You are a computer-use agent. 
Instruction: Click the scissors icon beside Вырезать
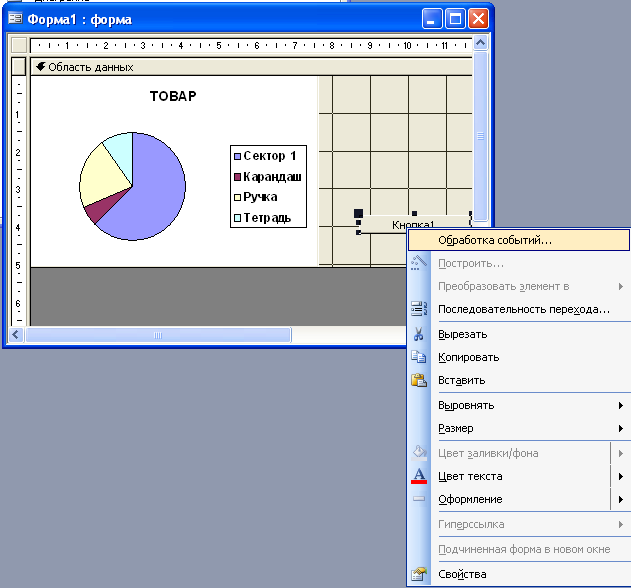[419, 334]
